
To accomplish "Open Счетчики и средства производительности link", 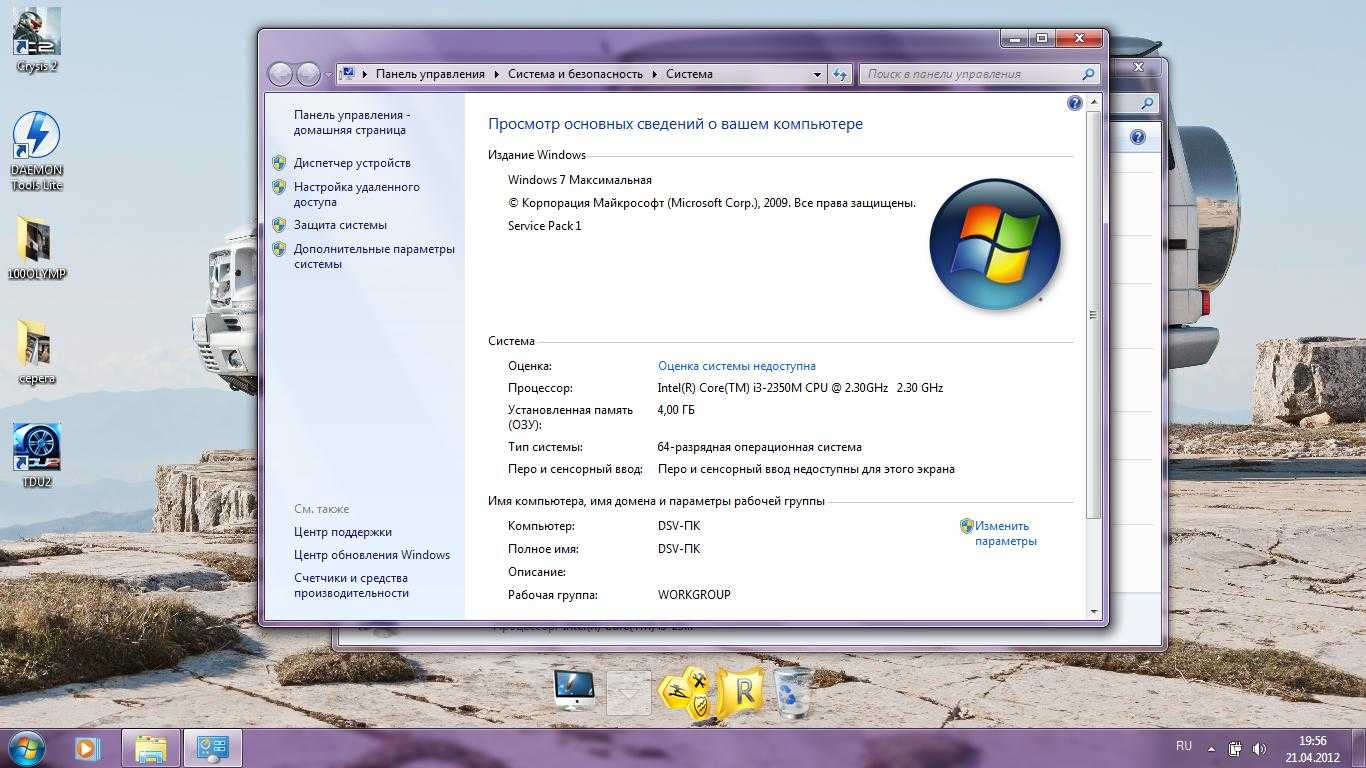I will point(351,585).
